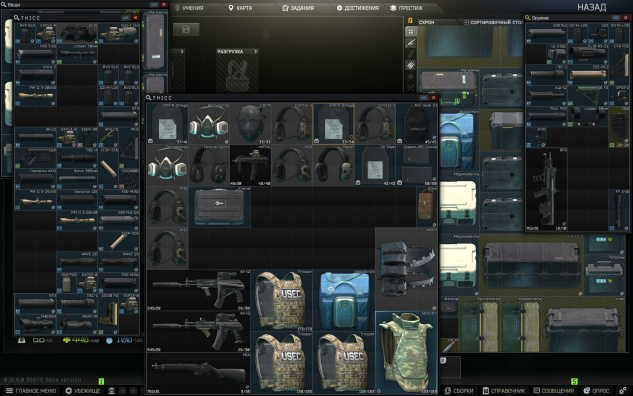Select the green camo body armor thumbnail
This screenshot has height=396, width=633.
407,352
